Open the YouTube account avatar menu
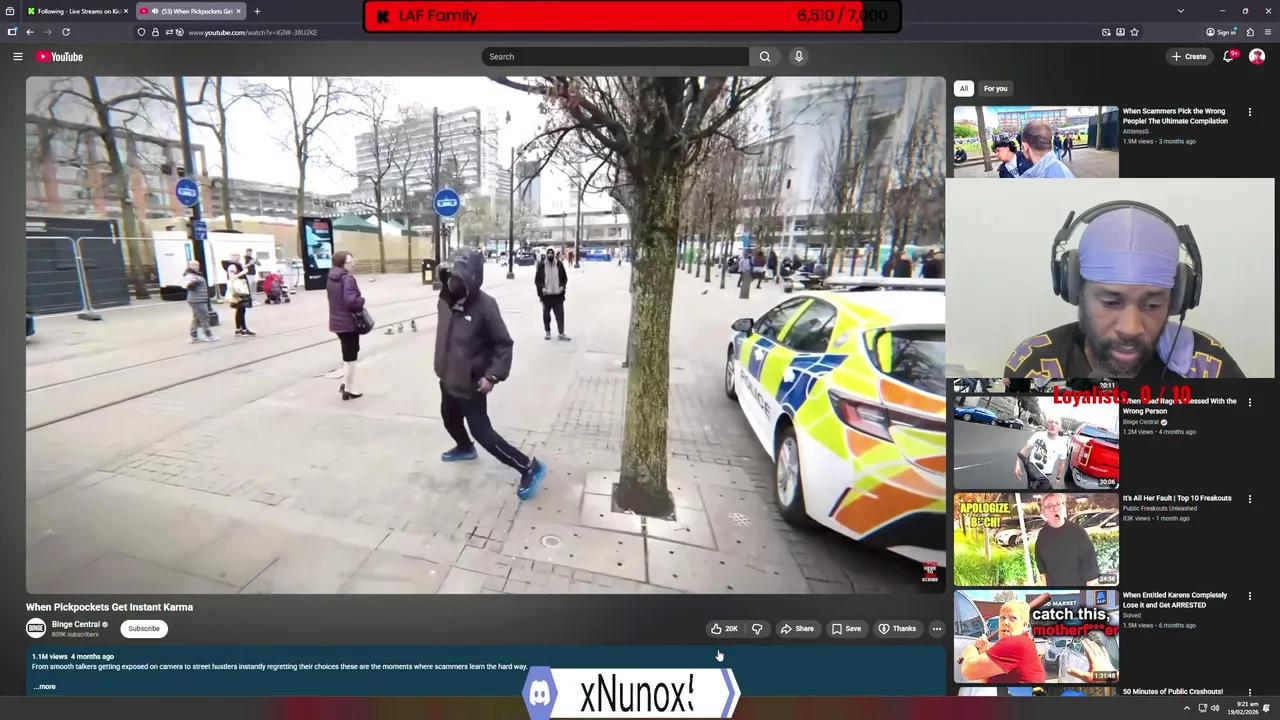Viewport: 1280px width, 720px height. [x=1257, y=57]
